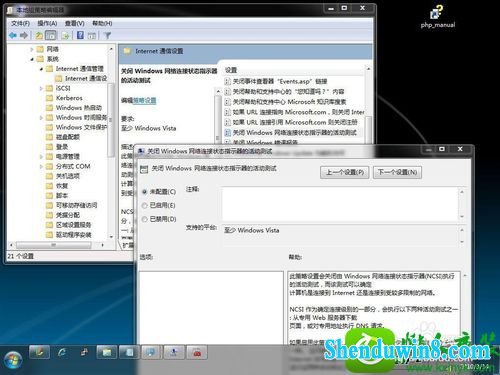Expand the Windows 时间服务 node
Viewport: 500px width, 375px height.
tap(42, 118)
